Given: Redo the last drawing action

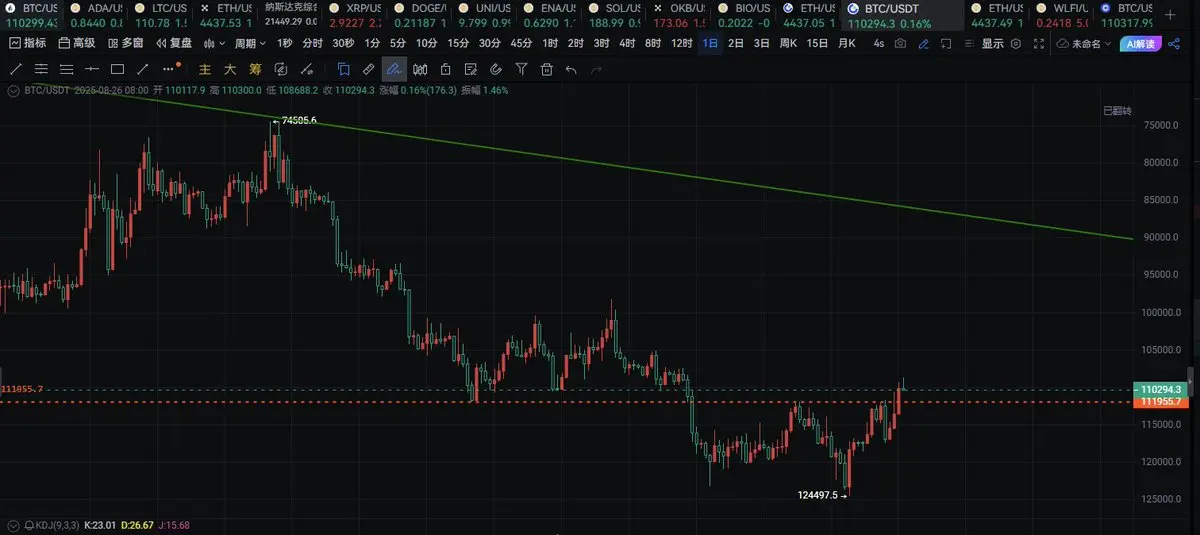Looking at the screenshot, I should pyautogui.click(x=597, y=69).
